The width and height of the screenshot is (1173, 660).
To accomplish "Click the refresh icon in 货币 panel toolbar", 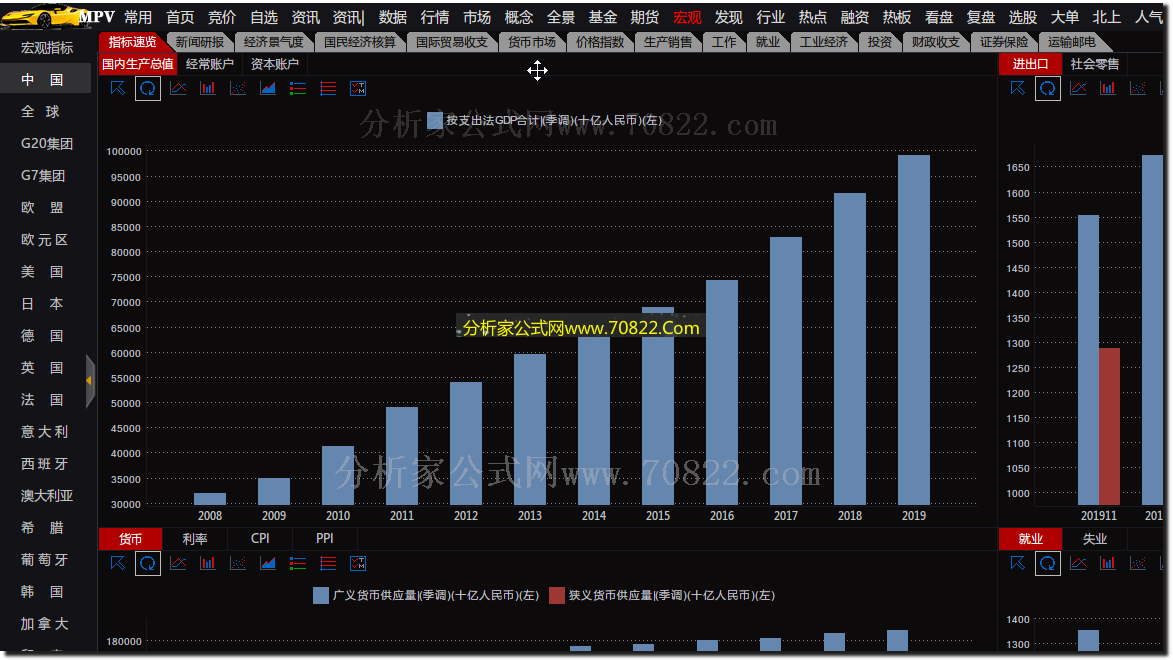I will tap(148, 563).
